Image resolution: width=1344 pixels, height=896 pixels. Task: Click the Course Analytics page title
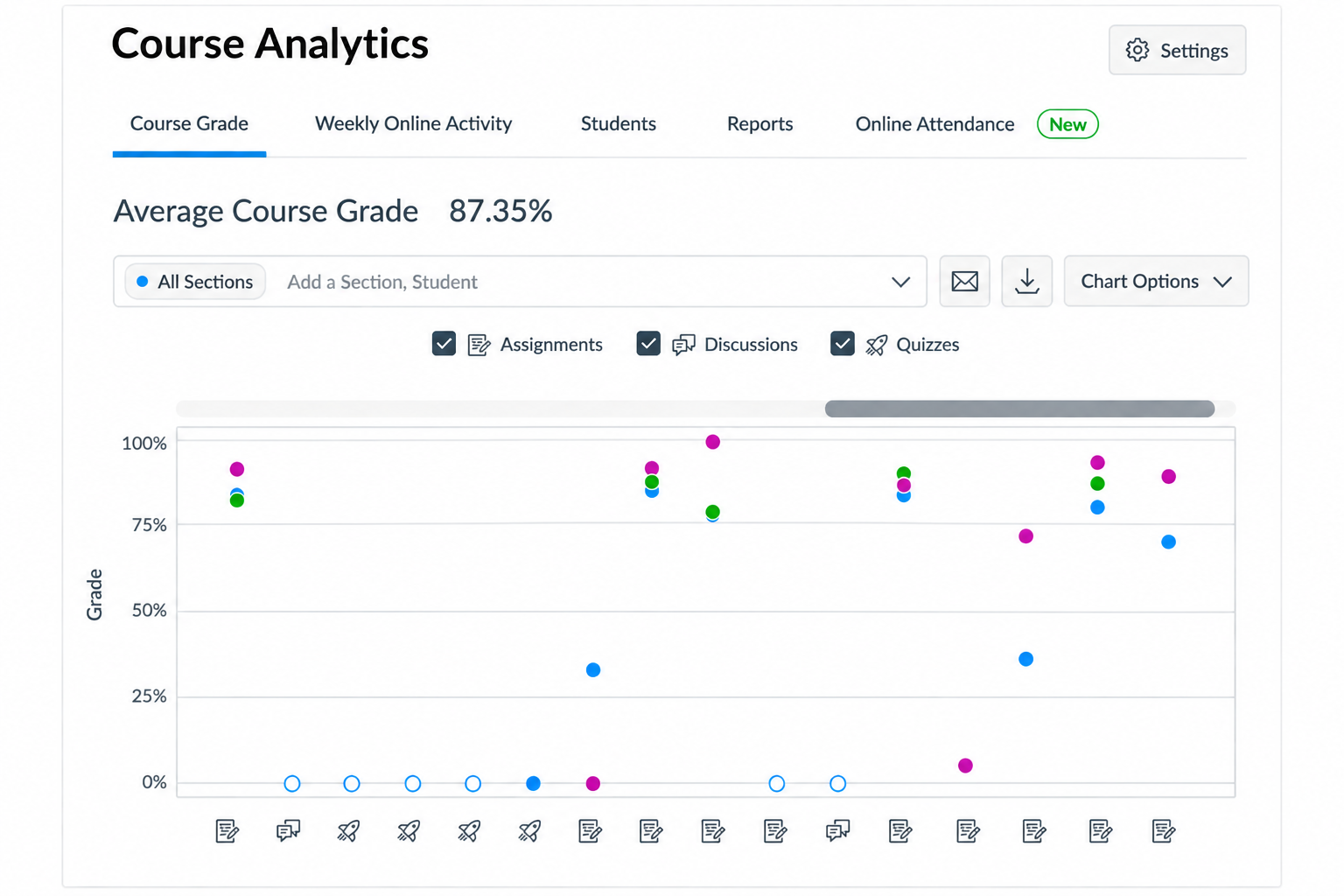coord(270,44)
